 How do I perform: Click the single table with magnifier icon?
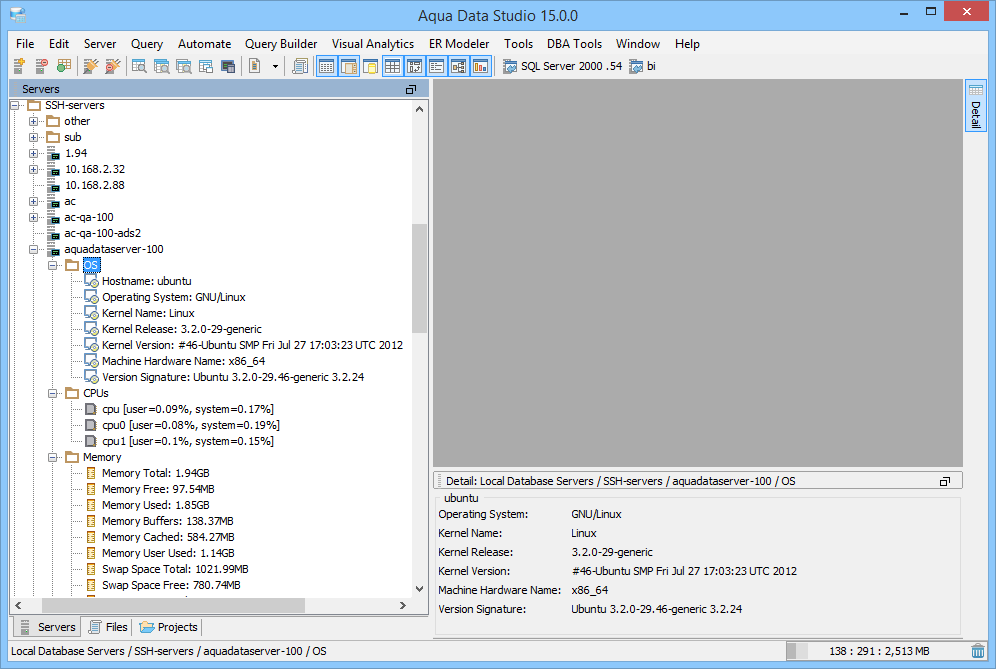click(139, 66)
